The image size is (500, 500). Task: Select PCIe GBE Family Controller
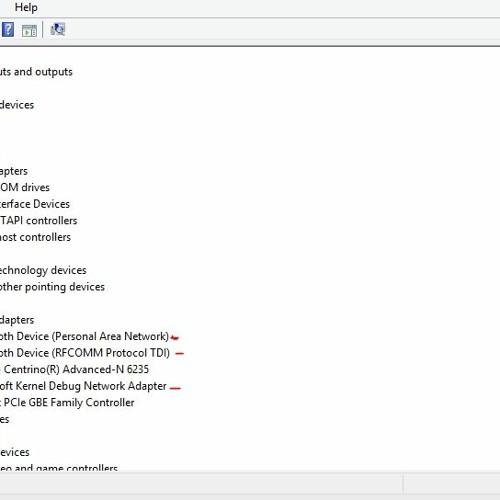[x=67, y=403]
